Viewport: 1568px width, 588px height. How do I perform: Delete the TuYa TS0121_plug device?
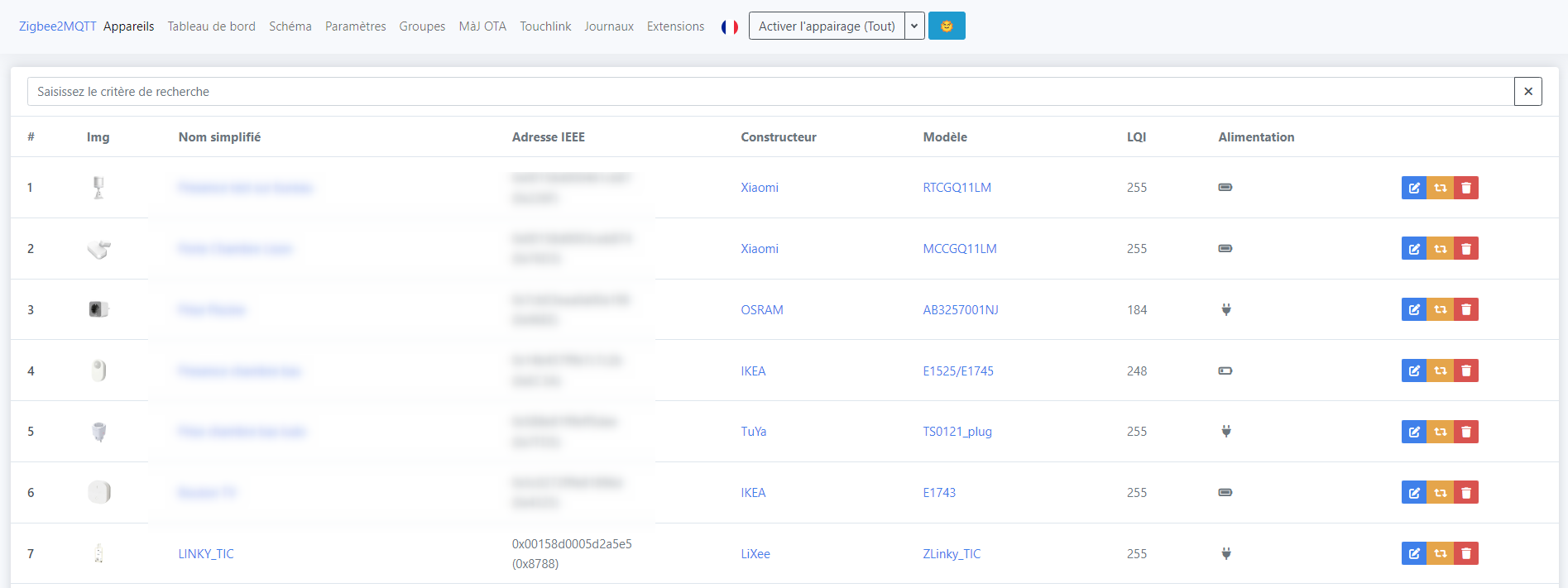point(1466,432)
